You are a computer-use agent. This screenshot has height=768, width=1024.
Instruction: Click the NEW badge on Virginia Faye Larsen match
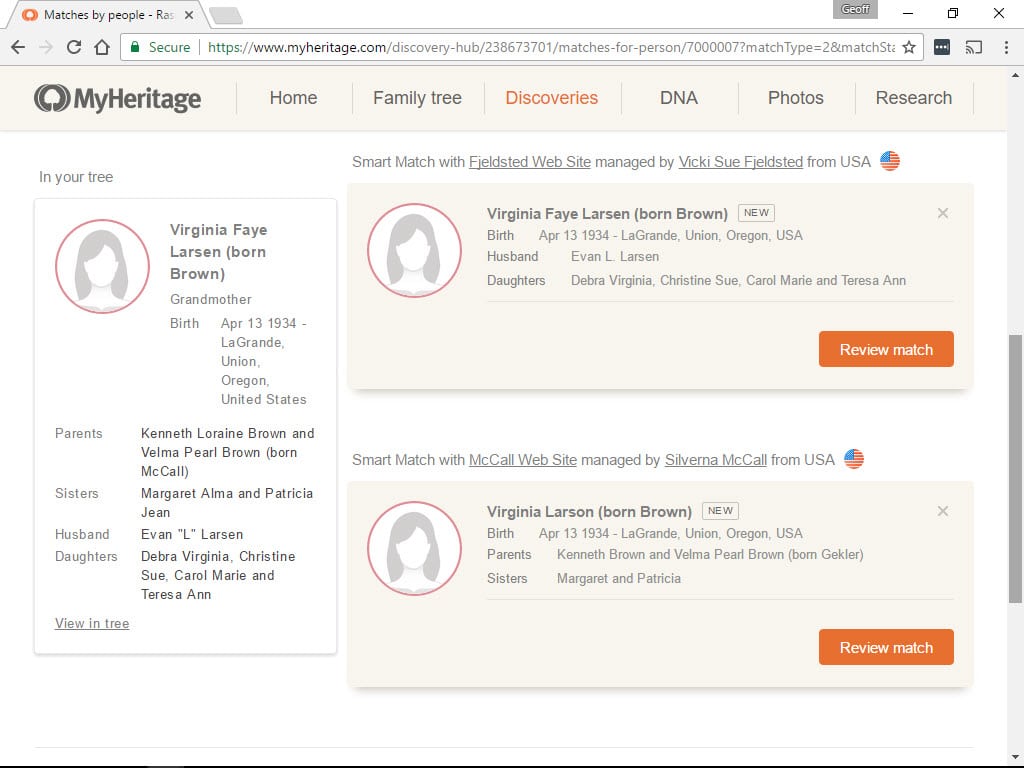tap(756, 213)
